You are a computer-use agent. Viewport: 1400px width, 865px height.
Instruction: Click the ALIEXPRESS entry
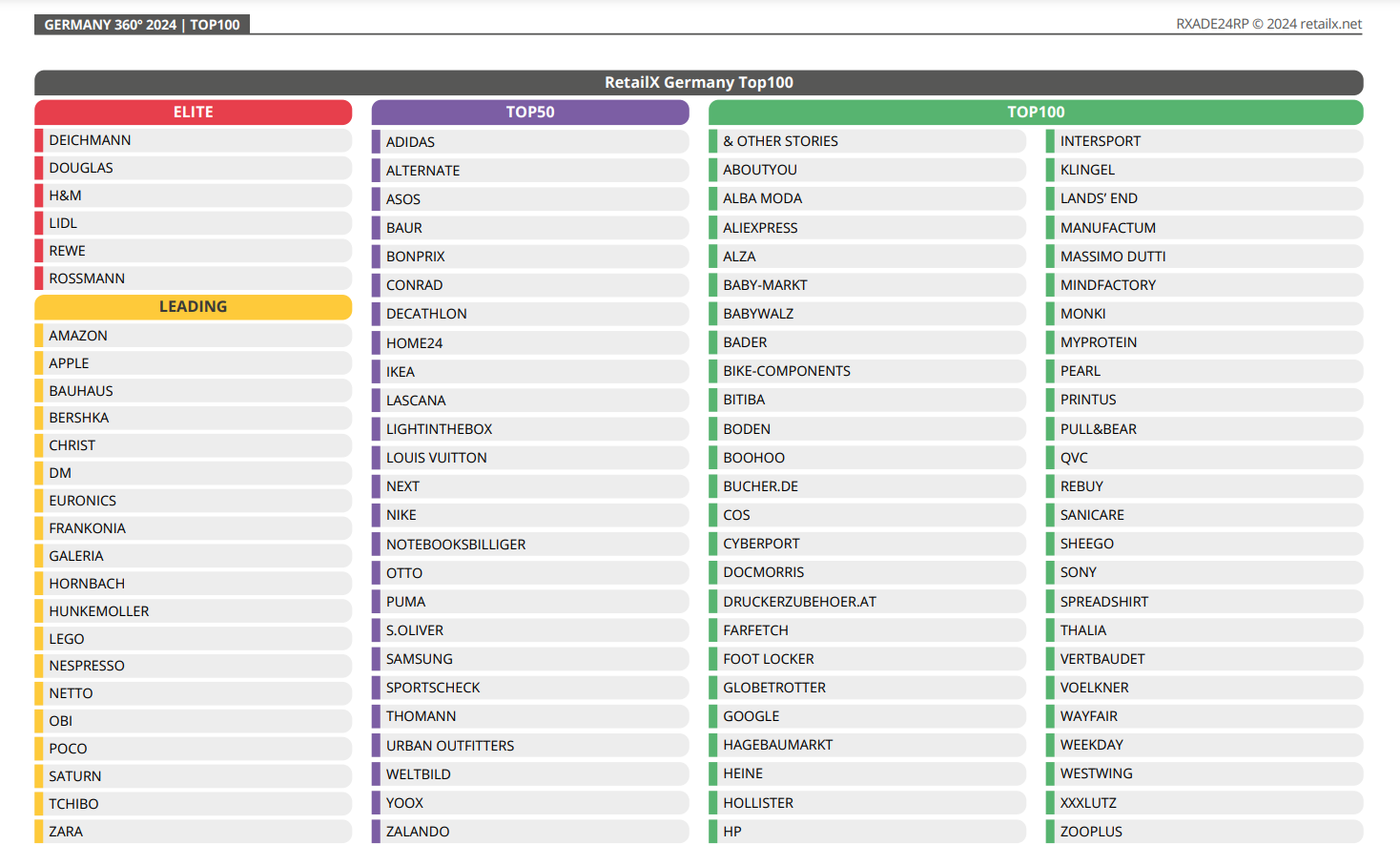pos(867,228)
